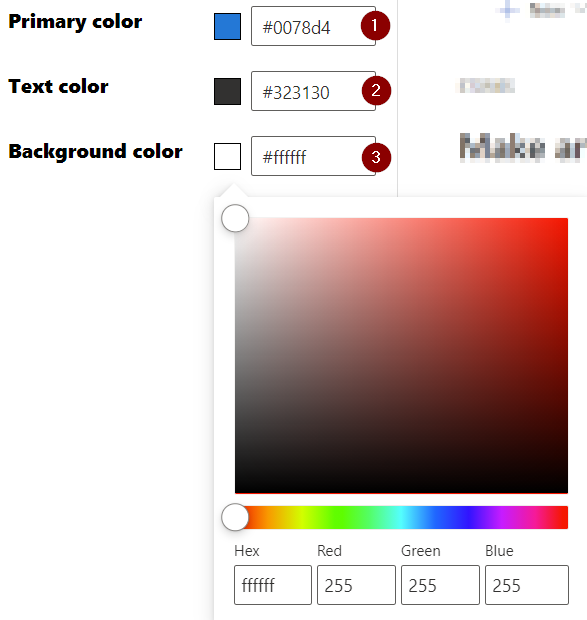The height and width of the screenshot is (620, 587).
Task: Click the Hex value box in color picker
Action: (x=273, y=585)
